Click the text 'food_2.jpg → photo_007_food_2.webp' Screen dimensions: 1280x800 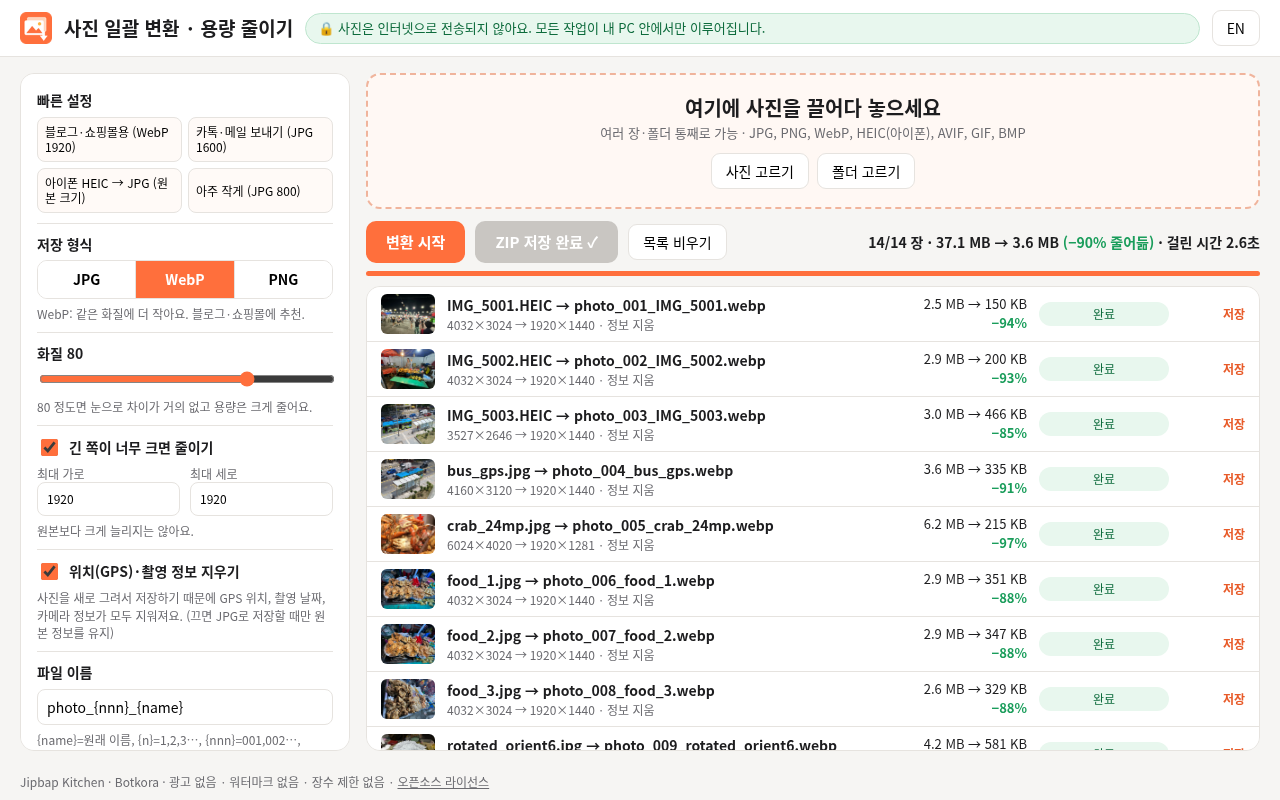(581, 635)
